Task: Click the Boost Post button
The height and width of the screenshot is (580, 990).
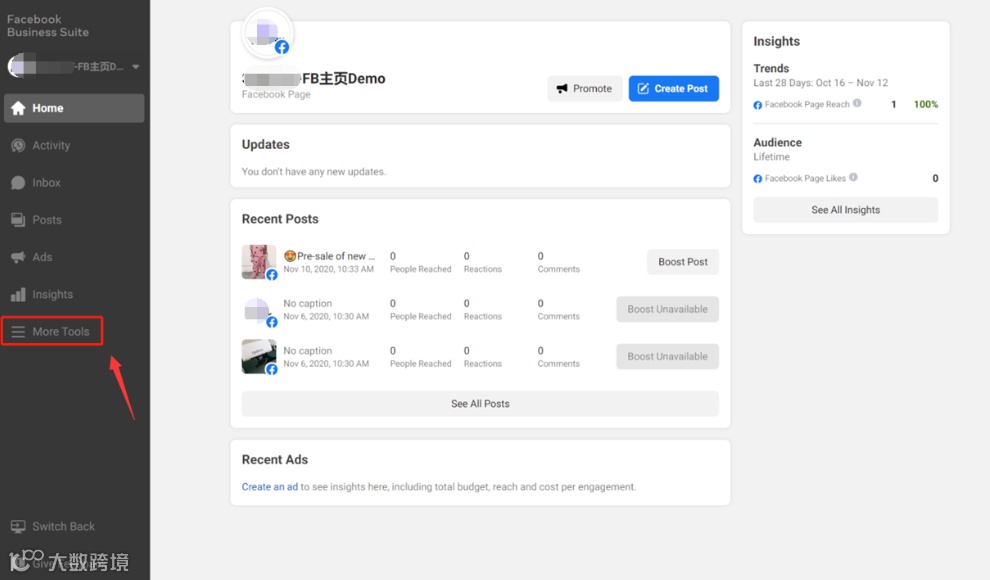Action: click(683, 262)
